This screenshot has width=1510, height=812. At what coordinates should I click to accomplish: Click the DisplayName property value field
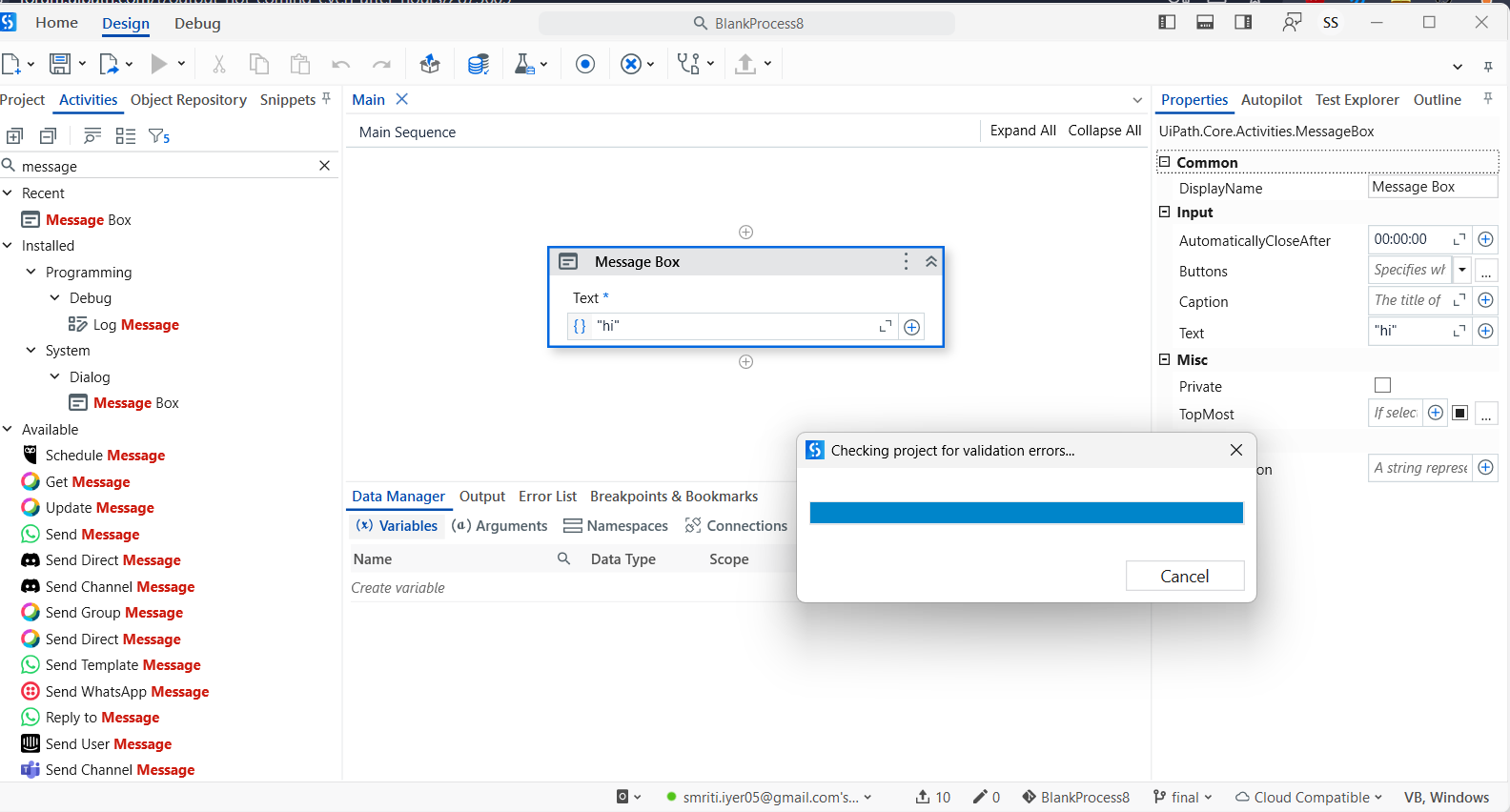1433,187
